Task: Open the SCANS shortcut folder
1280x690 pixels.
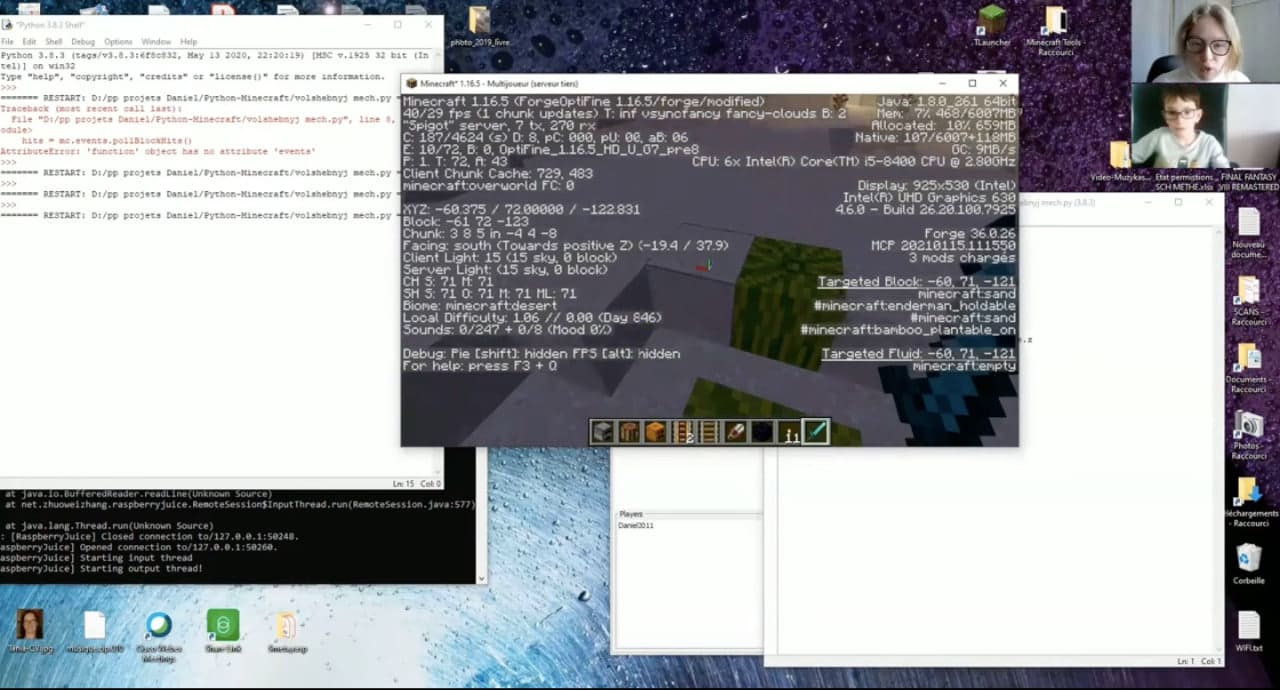Action: 1249,300
